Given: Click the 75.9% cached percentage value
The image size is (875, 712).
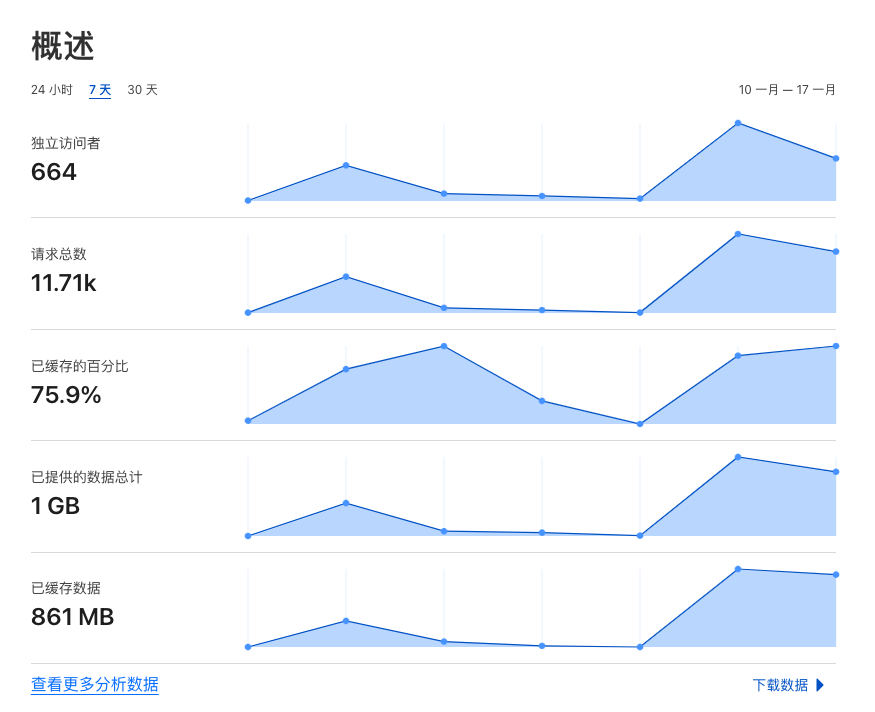Looking at the screenshot, I should [x=66, y=395].
